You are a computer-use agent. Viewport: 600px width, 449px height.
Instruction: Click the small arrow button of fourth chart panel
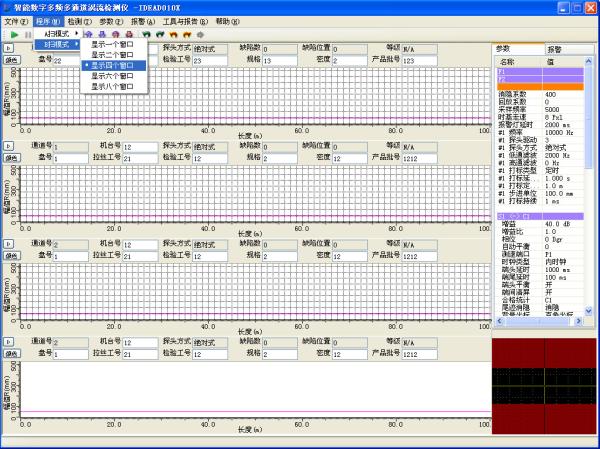coord(8,342)
